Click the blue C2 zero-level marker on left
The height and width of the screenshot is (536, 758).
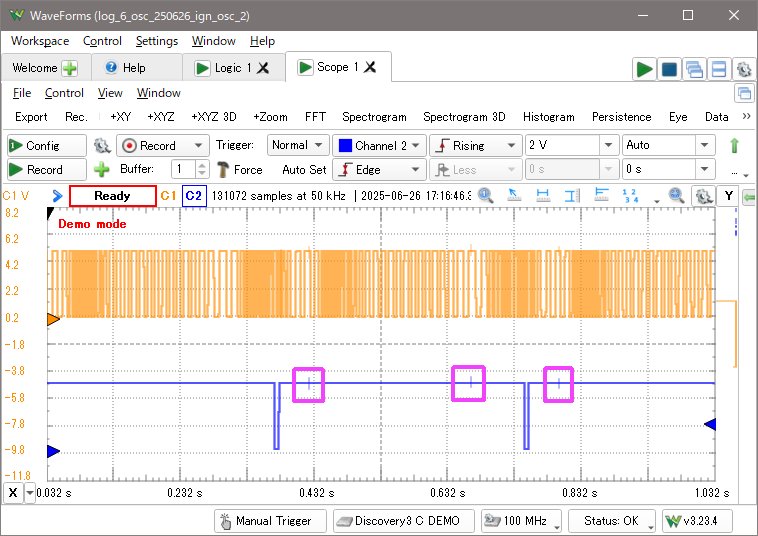(x=53, y=451)
